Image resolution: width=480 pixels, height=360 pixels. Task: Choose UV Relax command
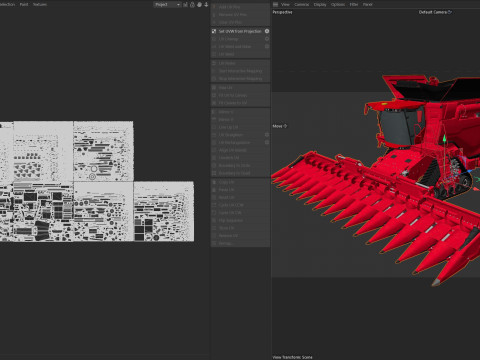tap(240, 63)
